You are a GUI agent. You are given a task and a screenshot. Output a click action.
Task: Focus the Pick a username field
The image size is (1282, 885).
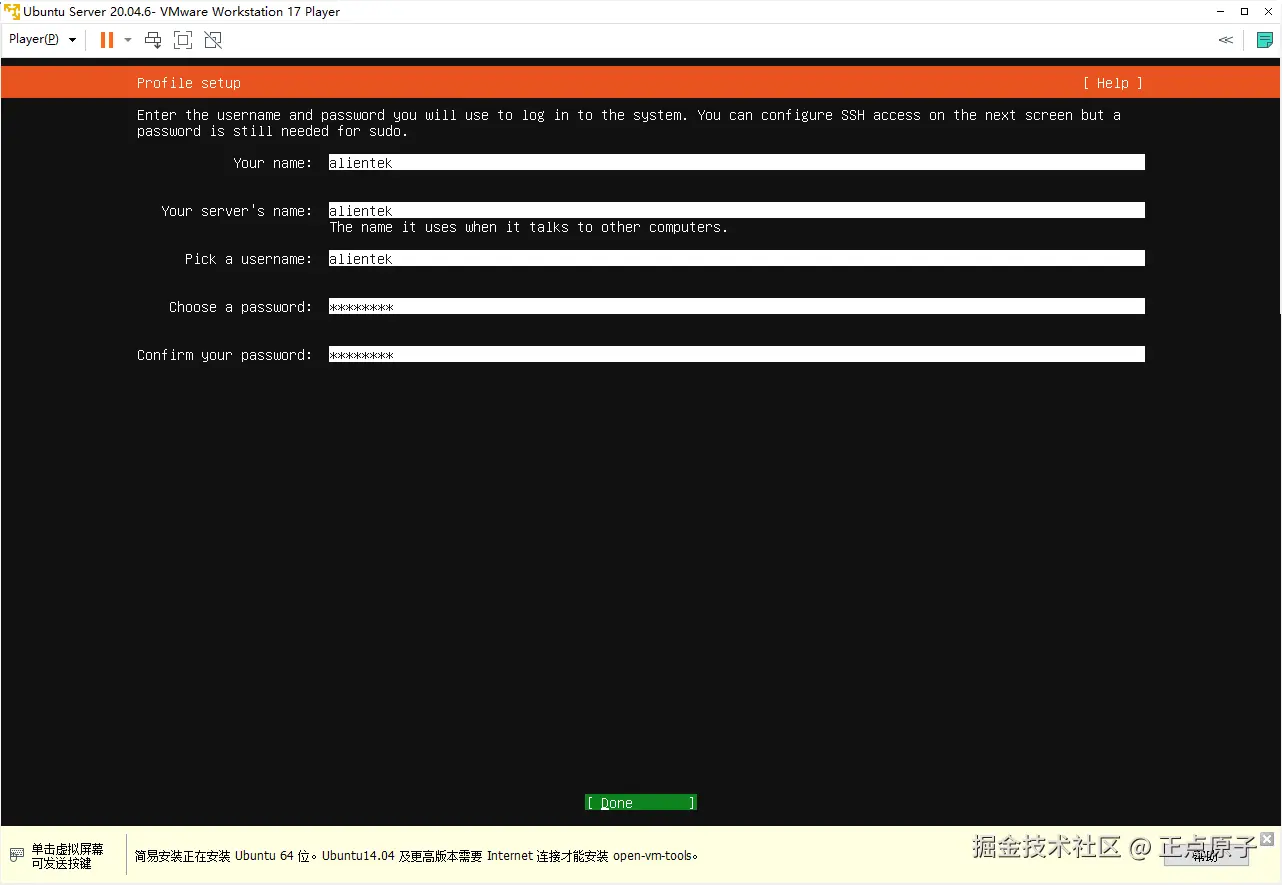point(736,258)
